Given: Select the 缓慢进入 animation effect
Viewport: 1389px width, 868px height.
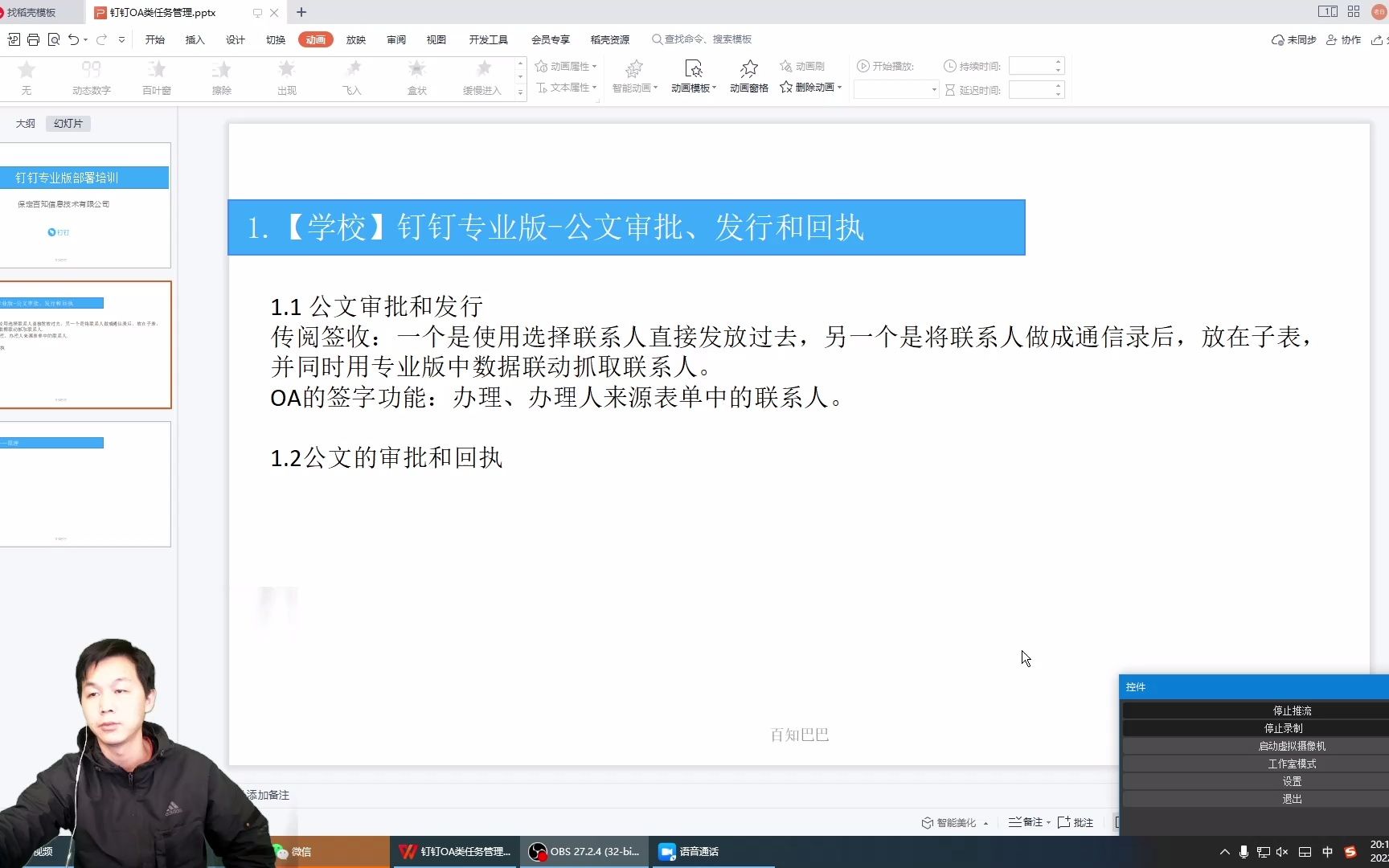Looking at the screenshot, I should [x=482, y=78].
